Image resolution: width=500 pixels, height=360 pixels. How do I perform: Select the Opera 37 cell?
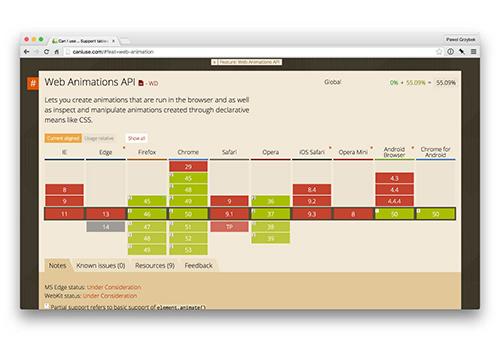[271, 214]
